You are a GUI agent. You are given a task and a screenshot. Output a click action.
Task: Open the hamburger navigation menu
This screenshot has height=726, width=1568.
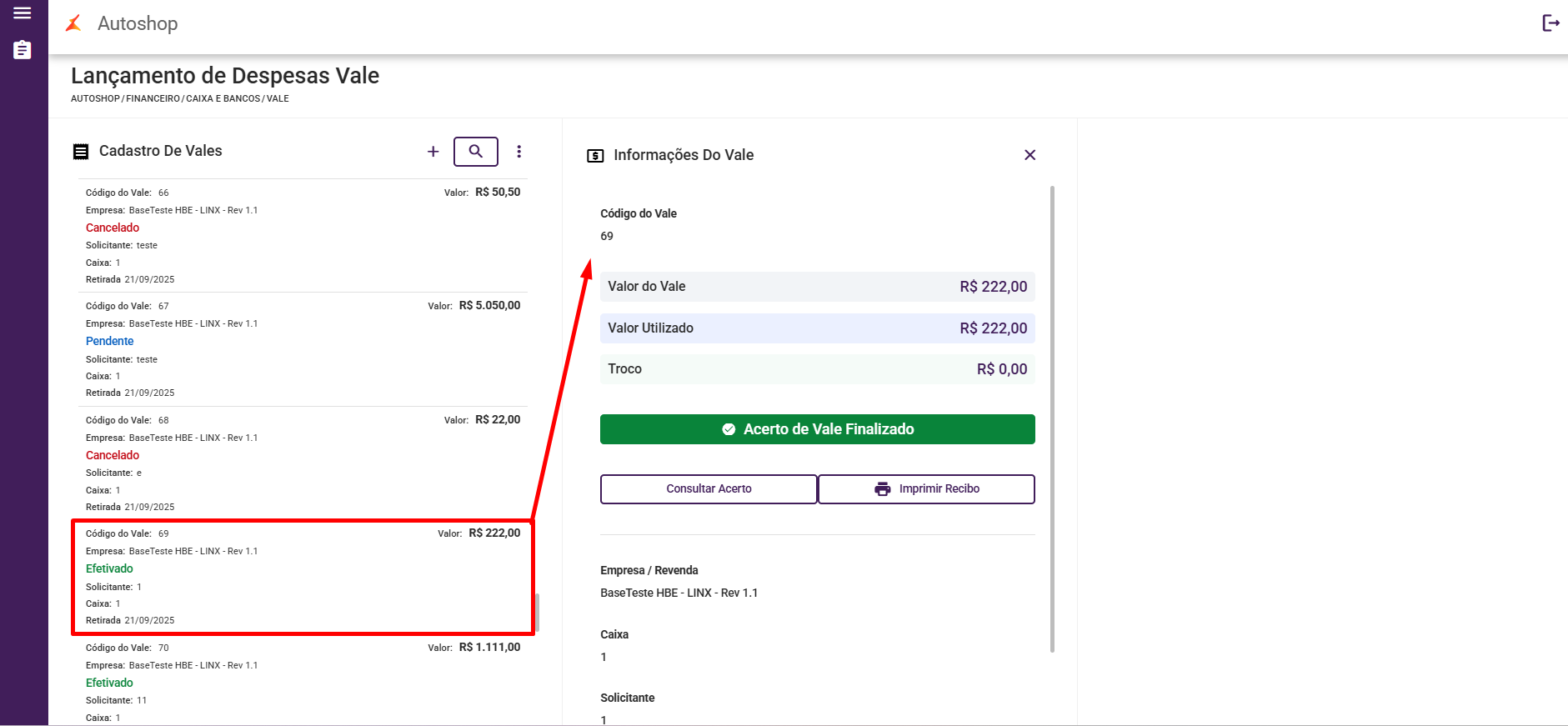[x=23, y=13]
